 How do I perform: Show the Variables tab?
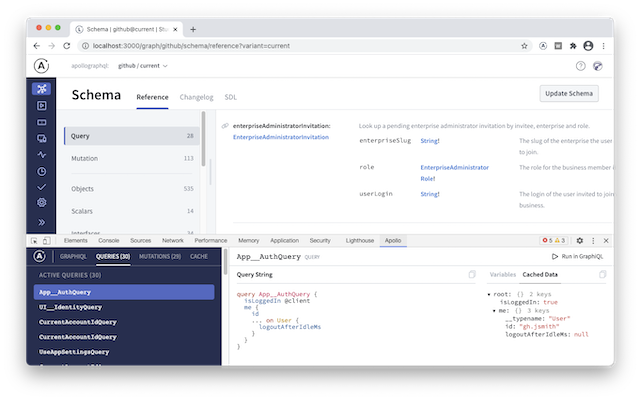tap(502, 275)
